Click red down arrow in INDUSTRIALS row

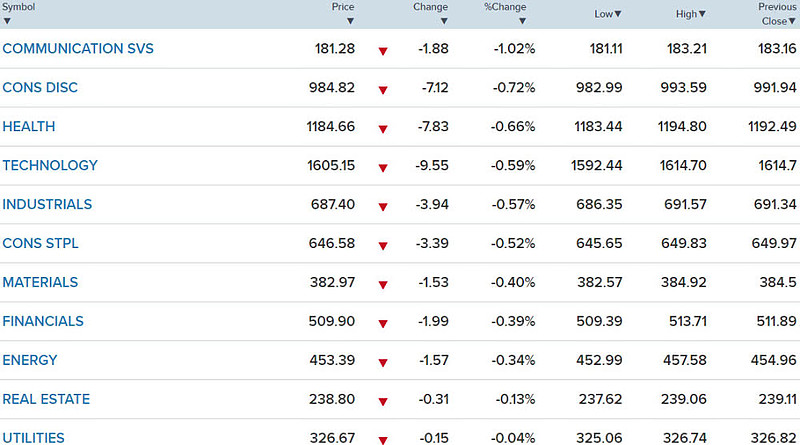pos(382,207)
